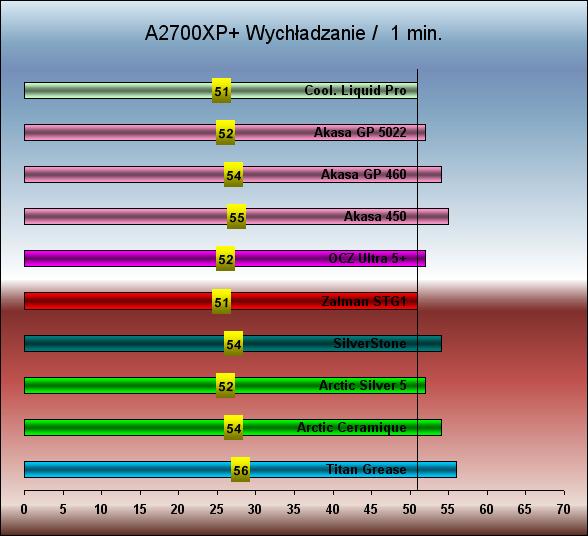This screenshot has width=588, height=536.
Task: Select the red Zalman STG1 bar label
Action: pyautogui.click(x=364, y=301)
